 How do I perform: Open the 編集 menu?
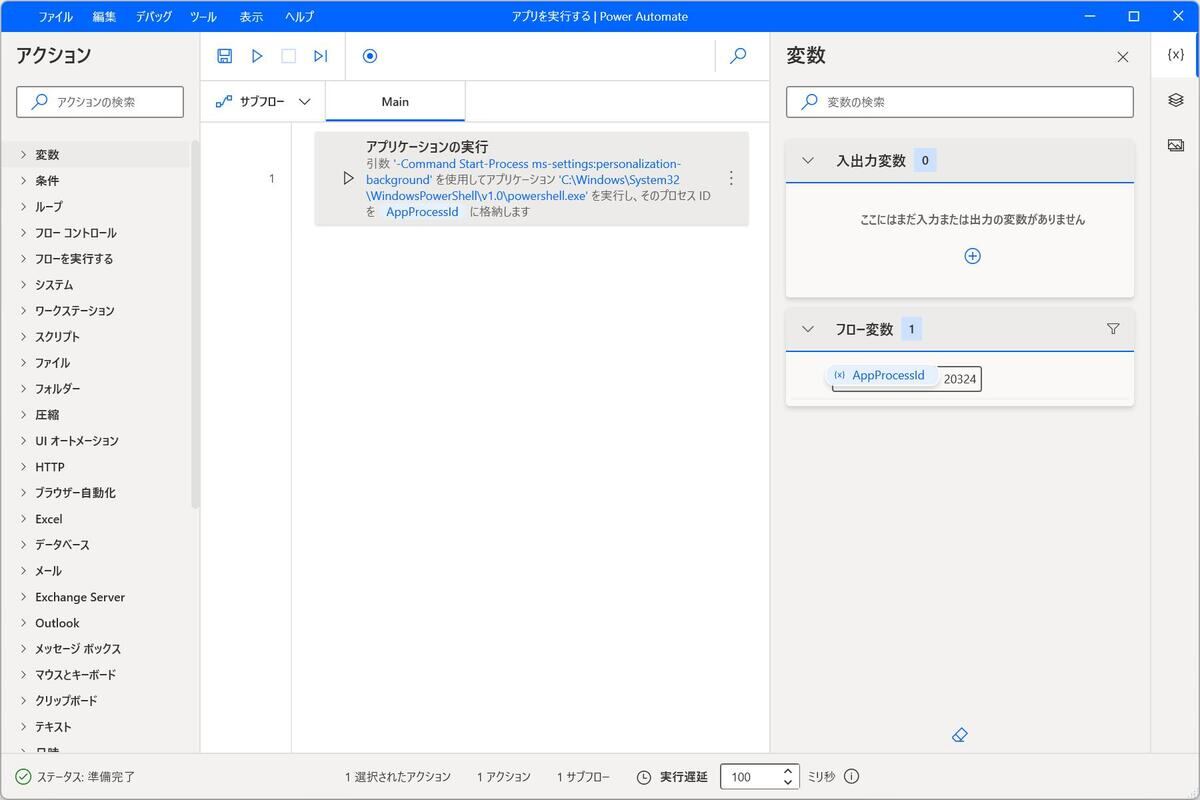[104, 17]
